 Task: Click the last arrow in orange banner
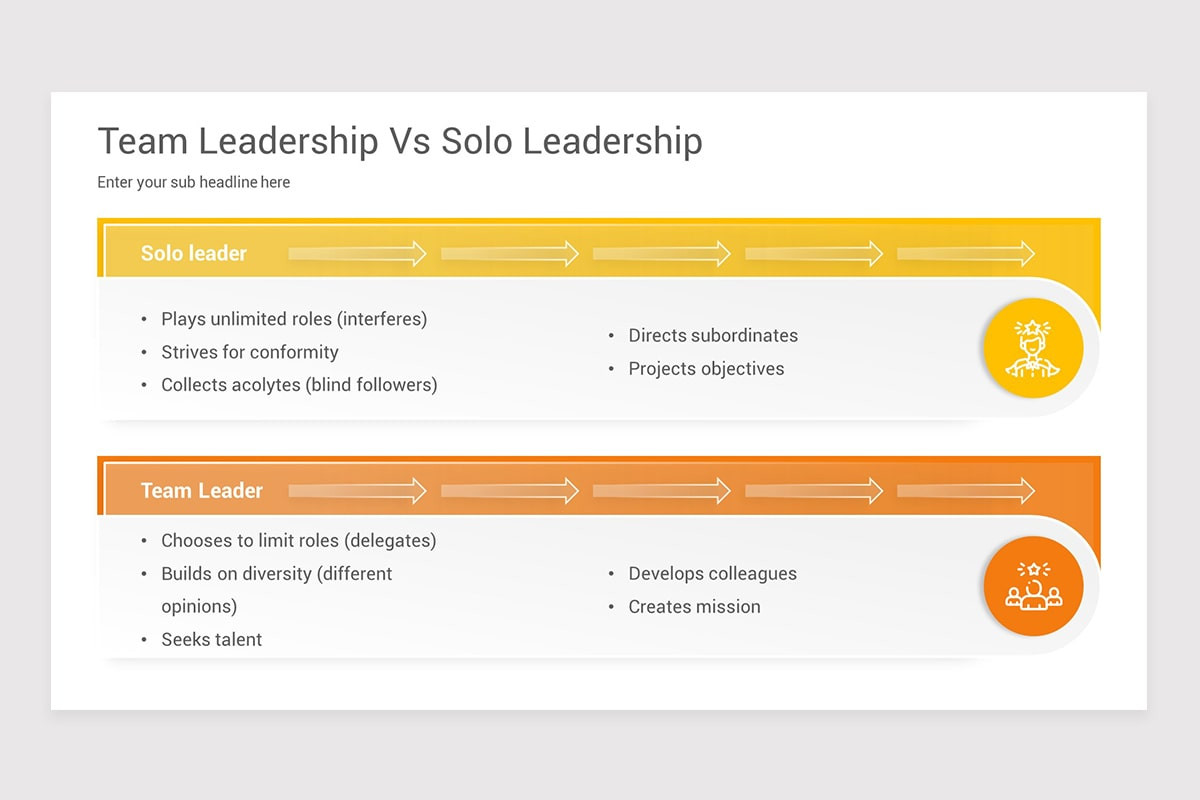click(966, 491)
